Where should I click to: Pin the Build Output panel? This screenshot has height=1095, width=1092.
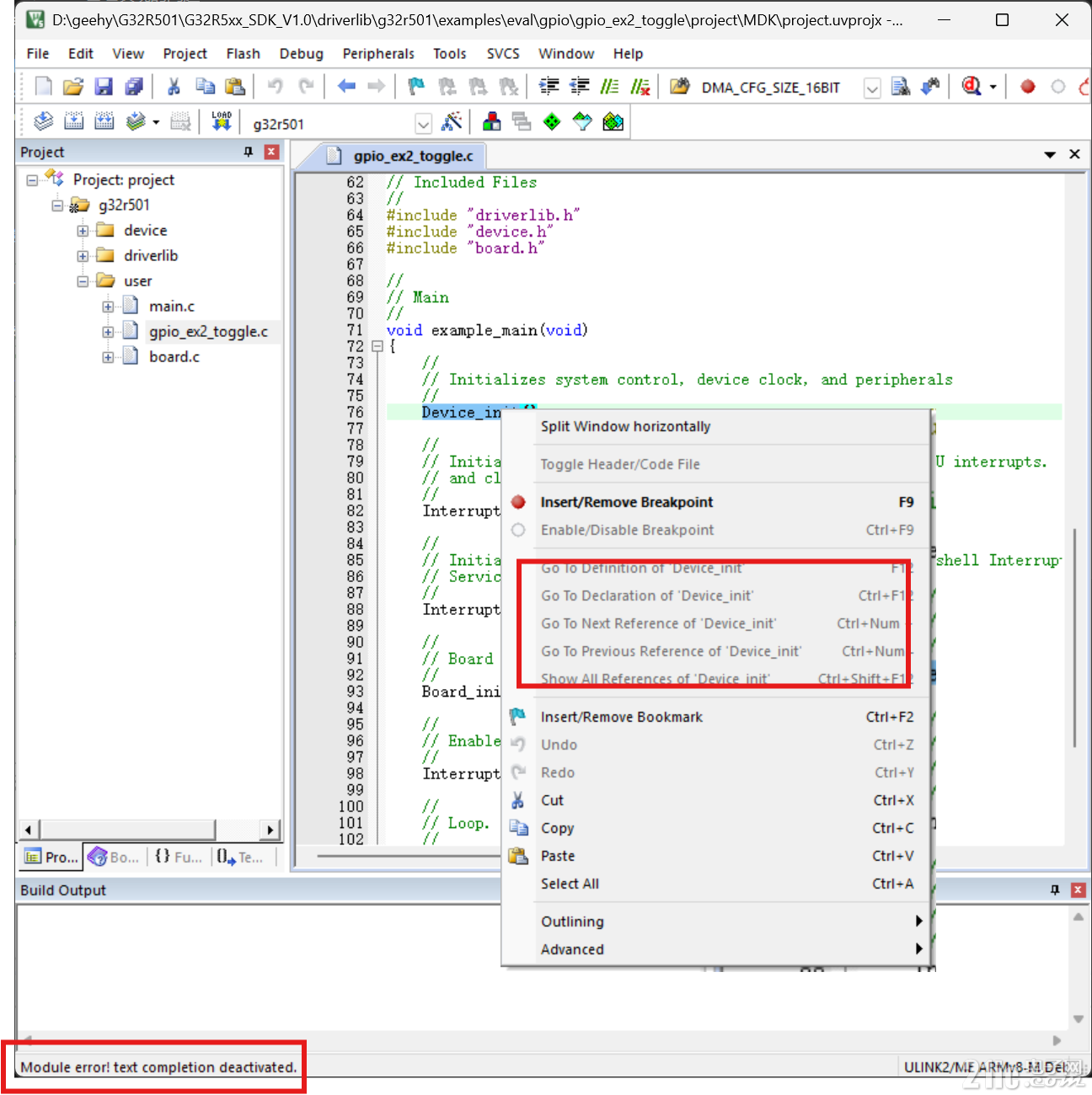(1054, 889)
